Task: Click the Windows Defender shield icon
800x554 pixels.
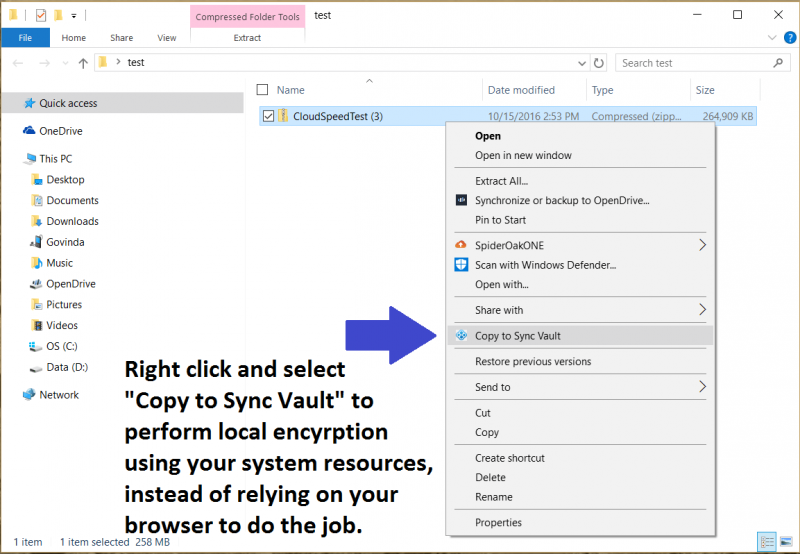Action: pyautogui.click(x=461, y=264)
